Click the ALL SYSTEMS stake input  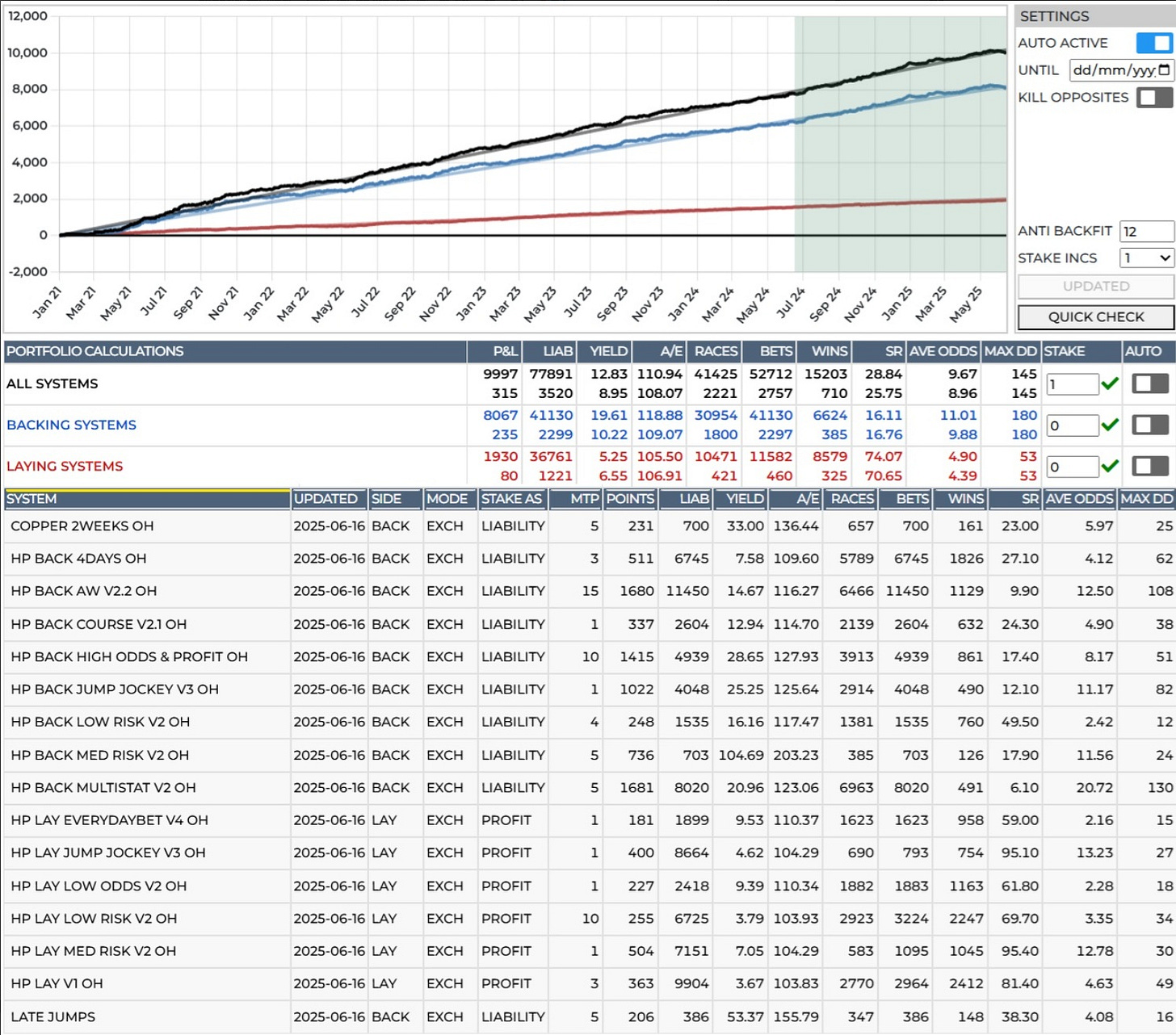(x=1072, y=384)
